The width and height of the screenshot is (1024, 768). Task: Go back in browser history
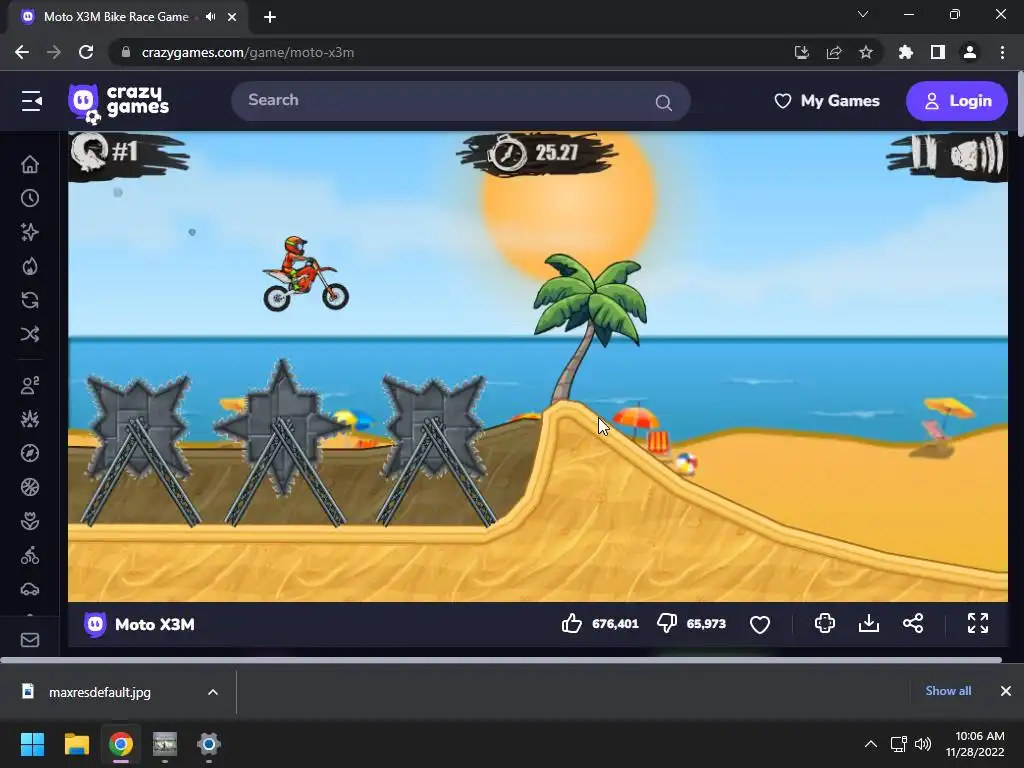pos(22,52)
